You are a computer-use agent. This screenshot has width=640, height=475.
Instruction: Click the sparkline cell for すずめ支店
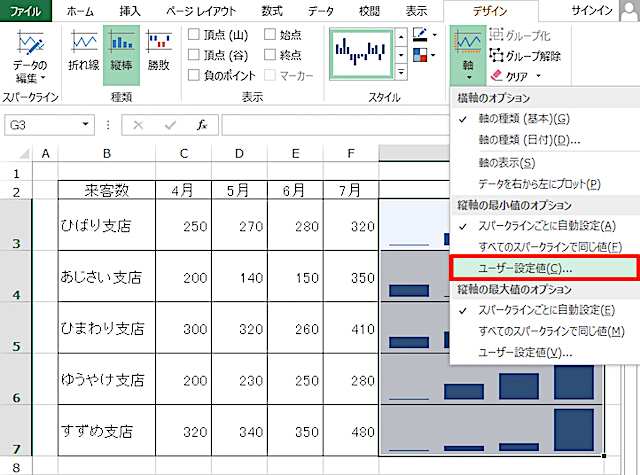491,431
